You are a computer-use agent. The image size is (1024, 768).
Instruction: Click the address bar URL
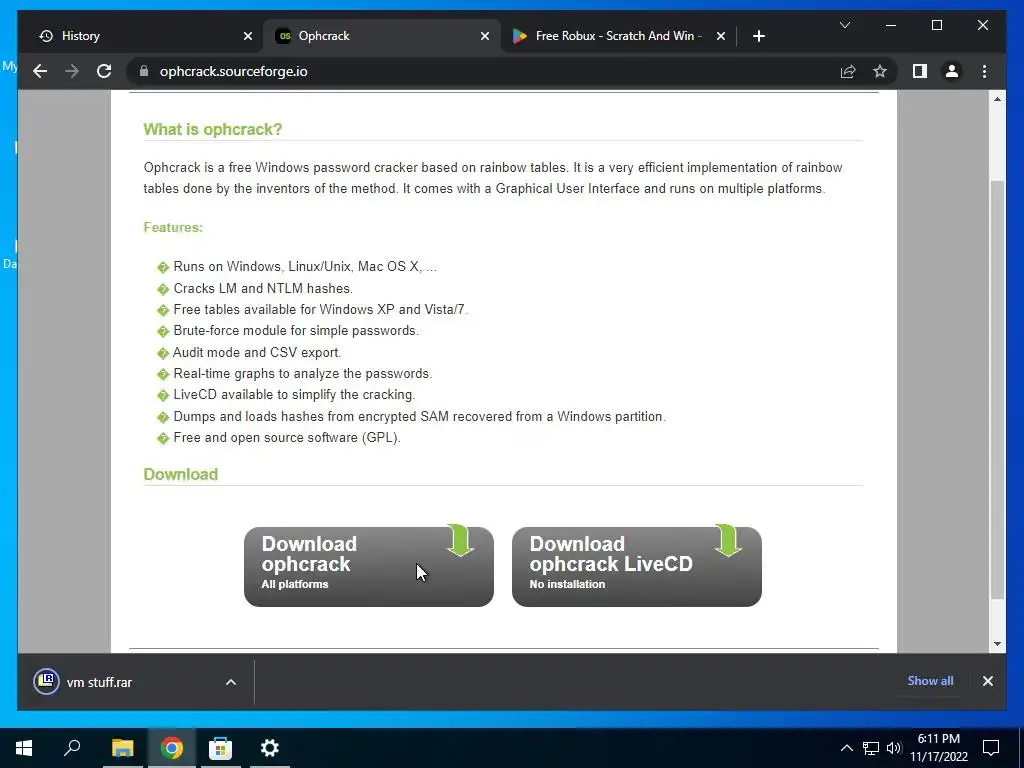[233, 71]
